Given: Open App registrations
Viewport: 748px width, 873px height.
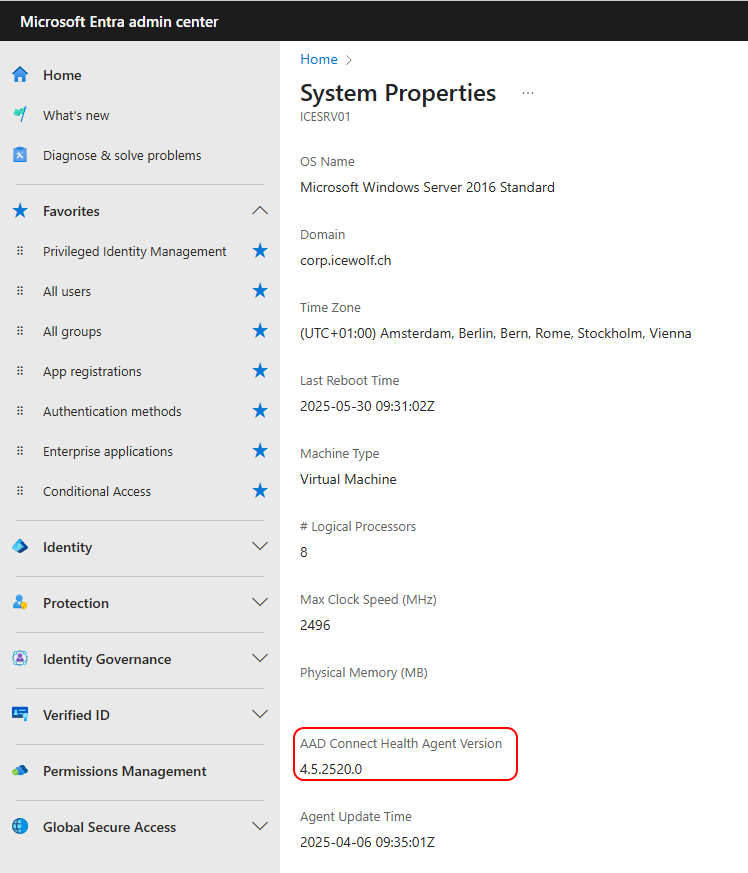Looking at the screenshot, I should click(92, 371).
